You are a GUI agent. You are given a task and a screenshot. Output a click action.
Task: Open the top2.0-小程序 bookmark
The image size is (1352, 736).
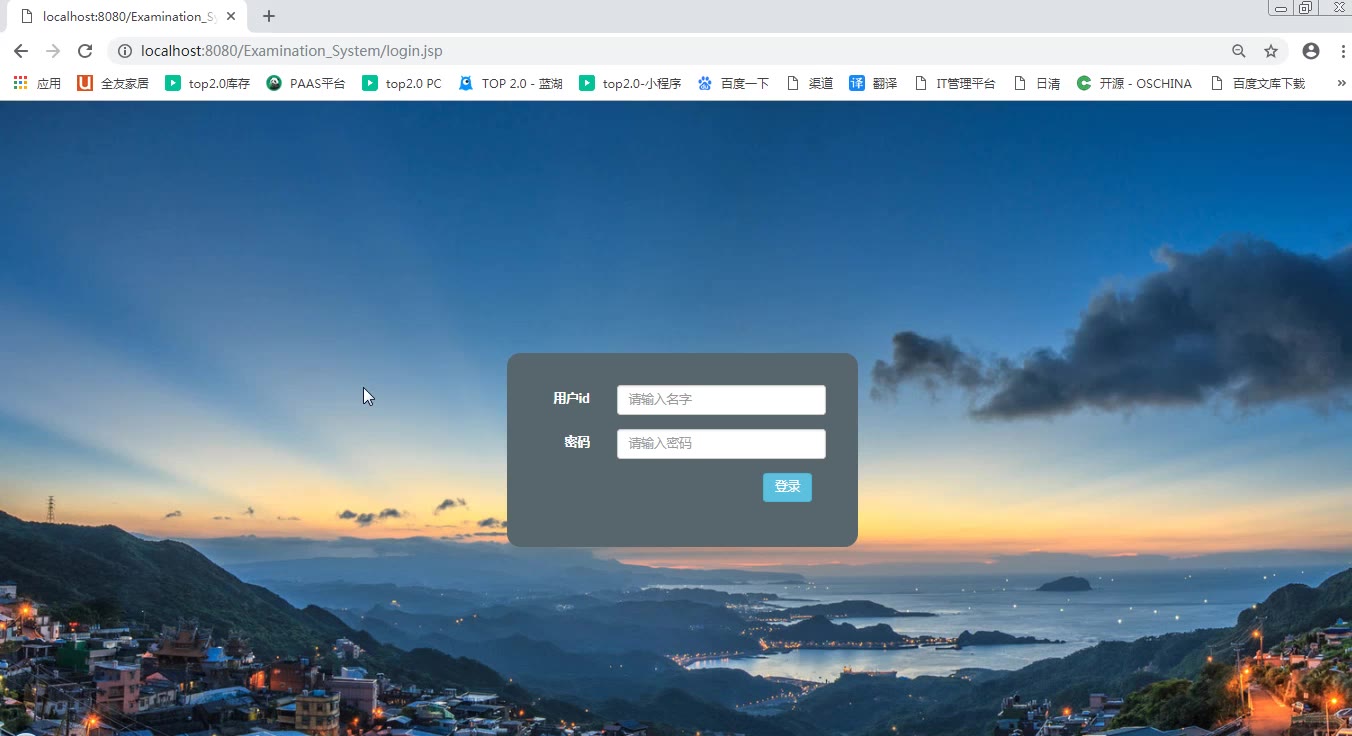point(630,83)
